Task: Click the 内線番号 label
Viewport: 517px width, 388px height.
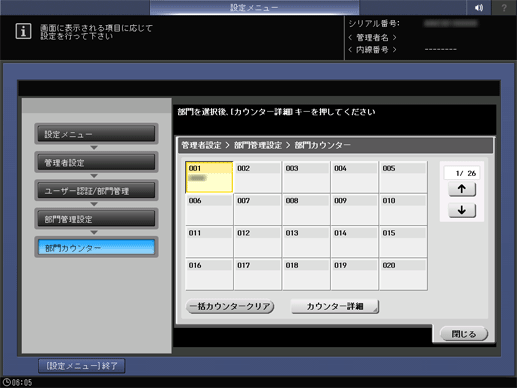Action: pos(372,50)
